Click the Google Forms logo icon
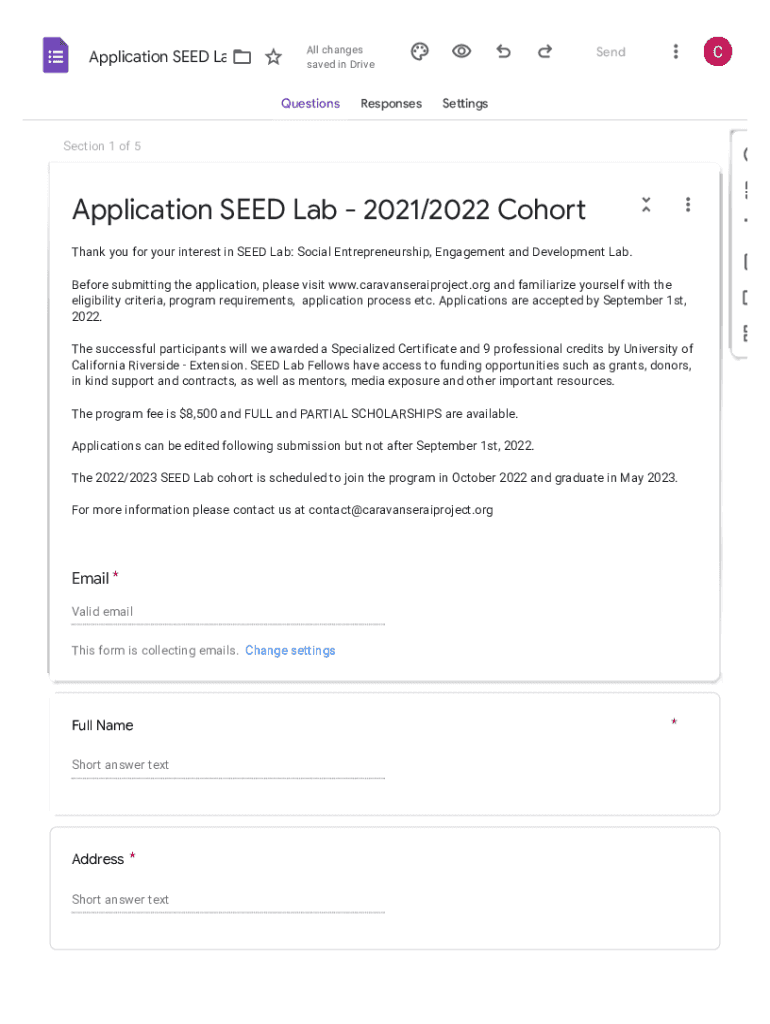Viewport: 770px width, 1024px height. click(x=56, y=56)
